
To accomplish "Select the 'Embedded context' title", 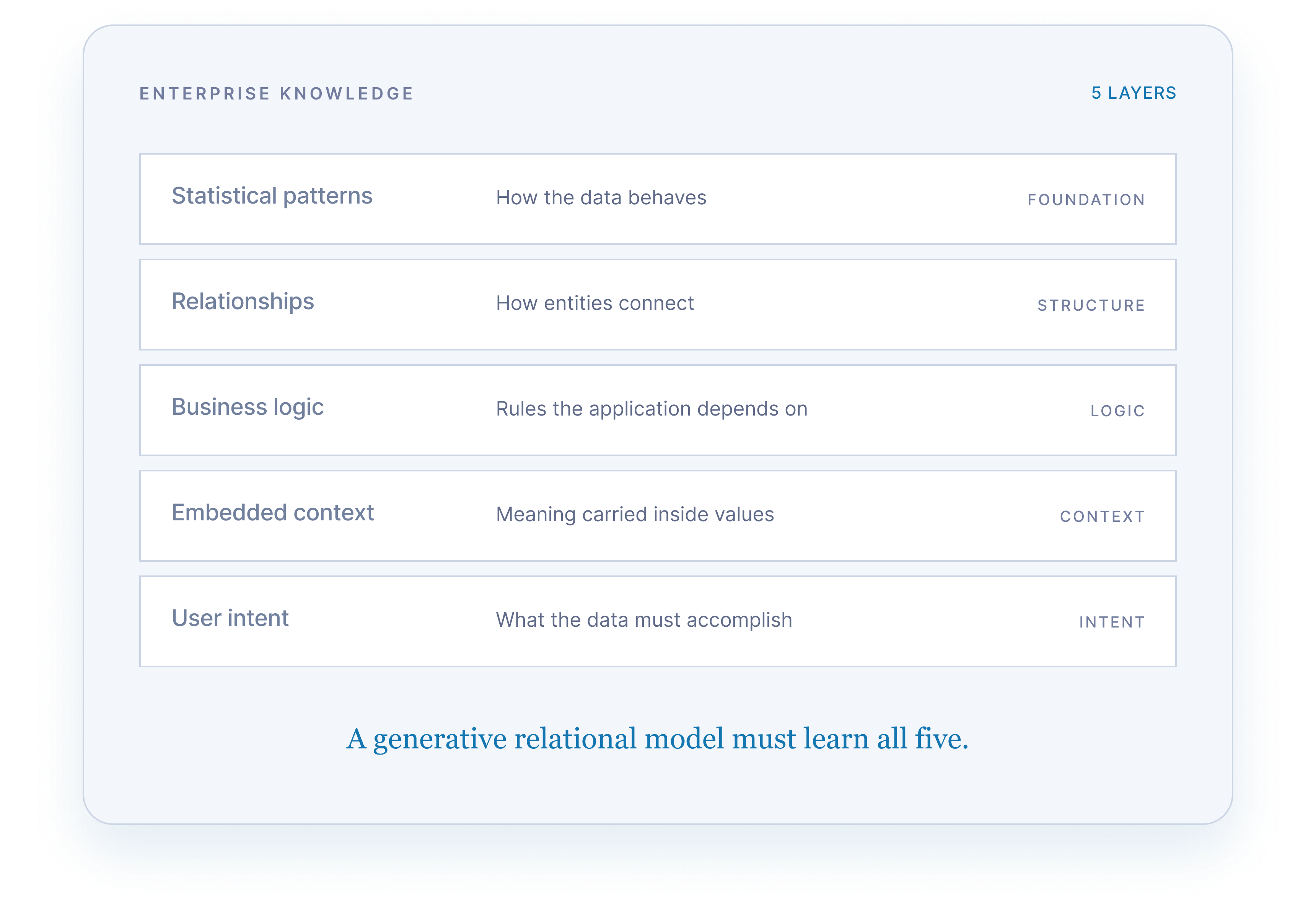I will pos(272,513).
